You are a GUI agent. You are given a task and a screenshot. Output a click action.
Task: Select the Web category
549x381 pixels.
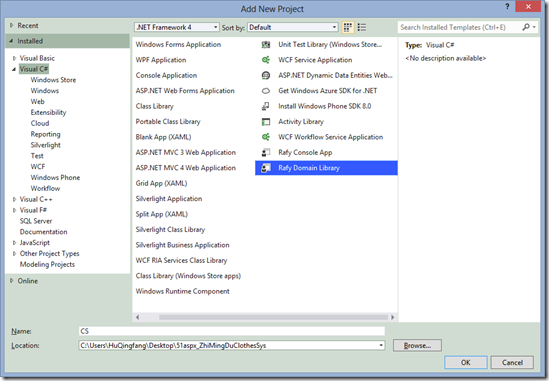(37, 102)
